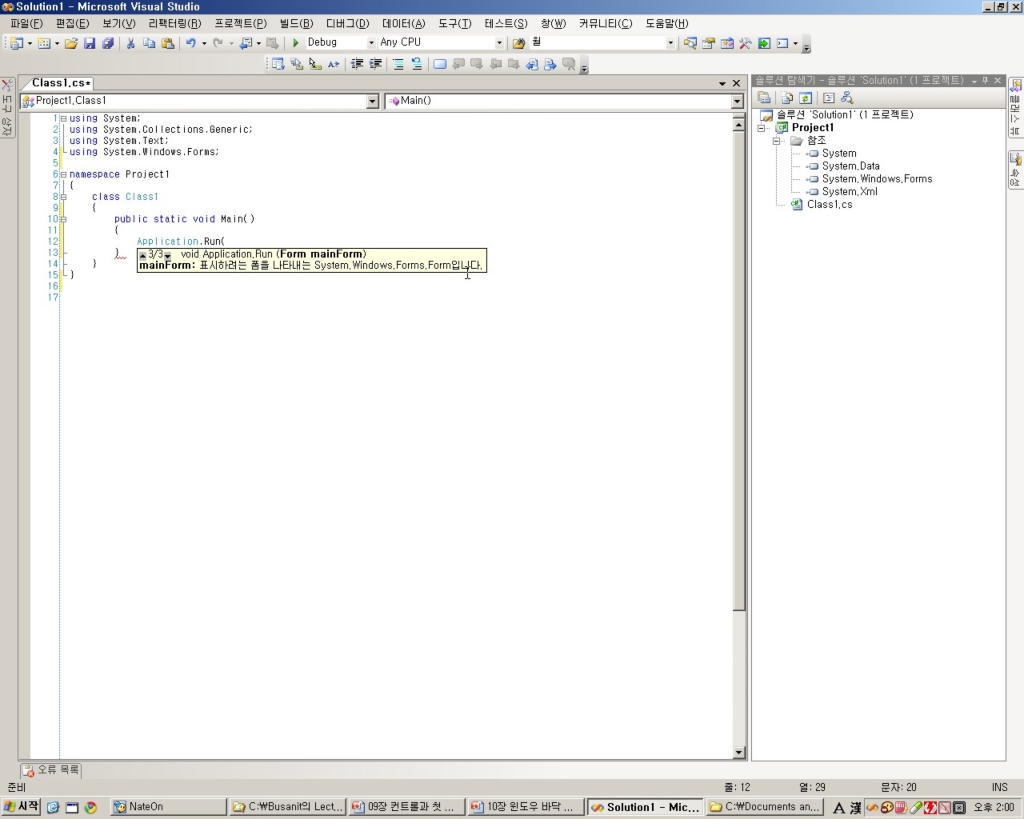Viewport: 1024px width, 819px height.
Task: Click the Increase Indent icon
Action: point(376,64)
